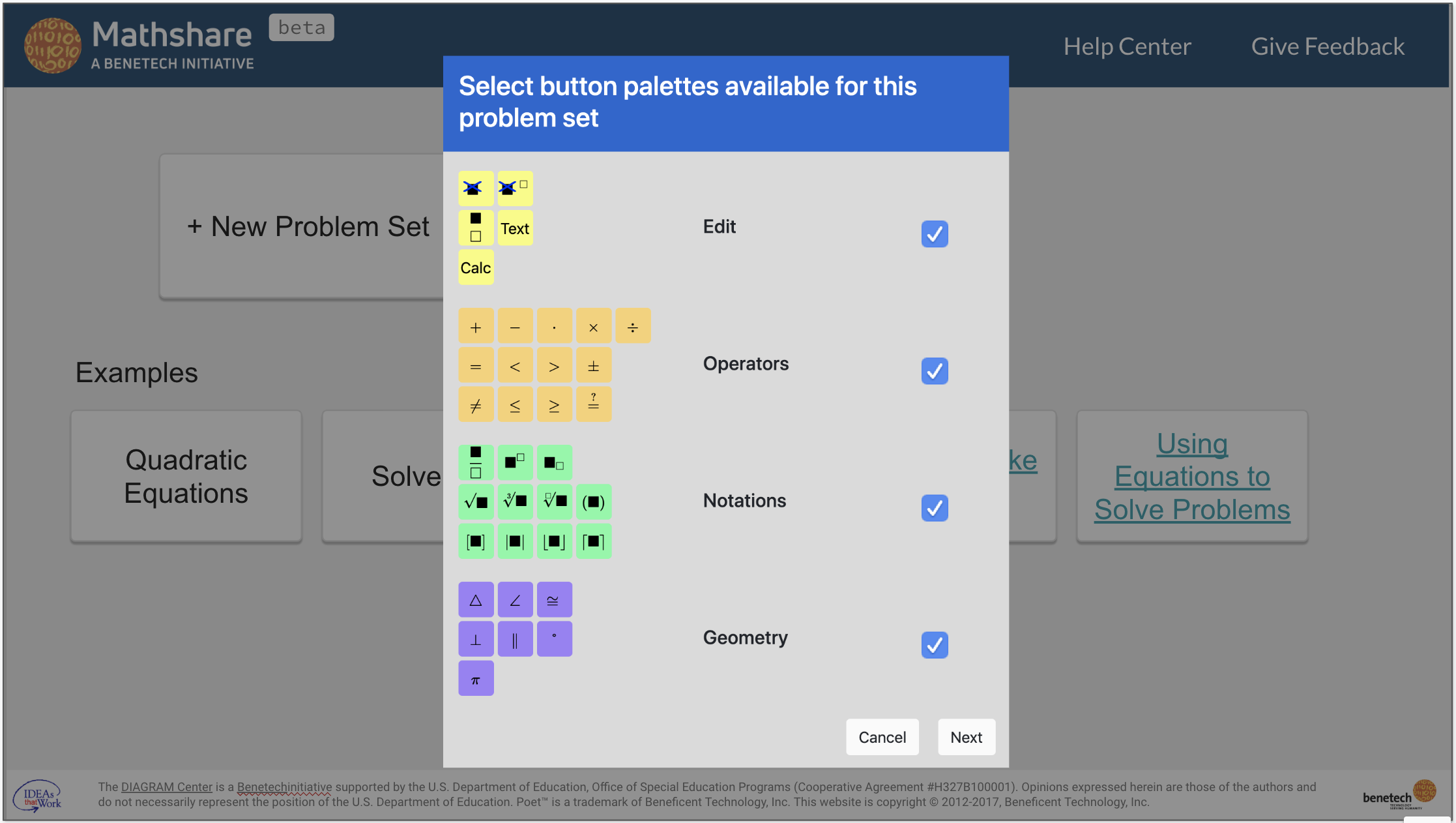This screenshot has width=1456, height=823.
Task: Uncheck the Notations palette checkbox
Action: pyautogui.click(x=935, y=507)
